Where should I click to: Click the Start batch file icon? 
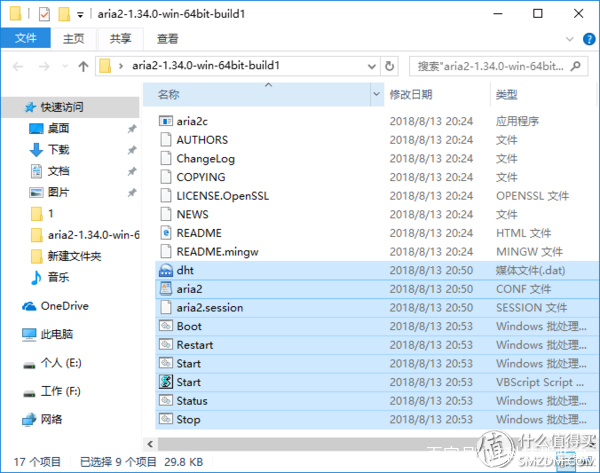pyautogui.click(x=166, y=363)
